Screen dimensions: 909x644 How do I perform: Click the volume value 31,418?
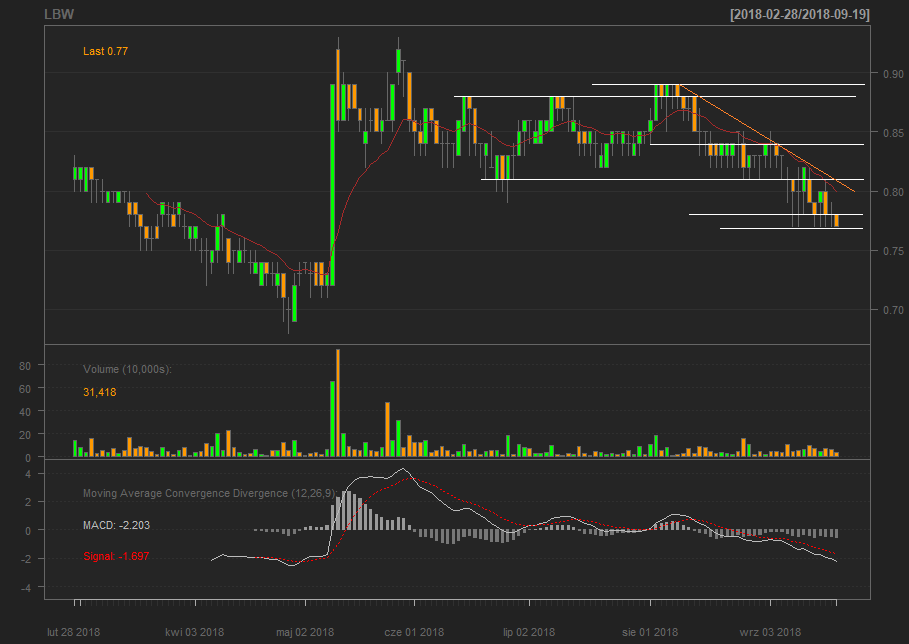click(x=100, y=392)
